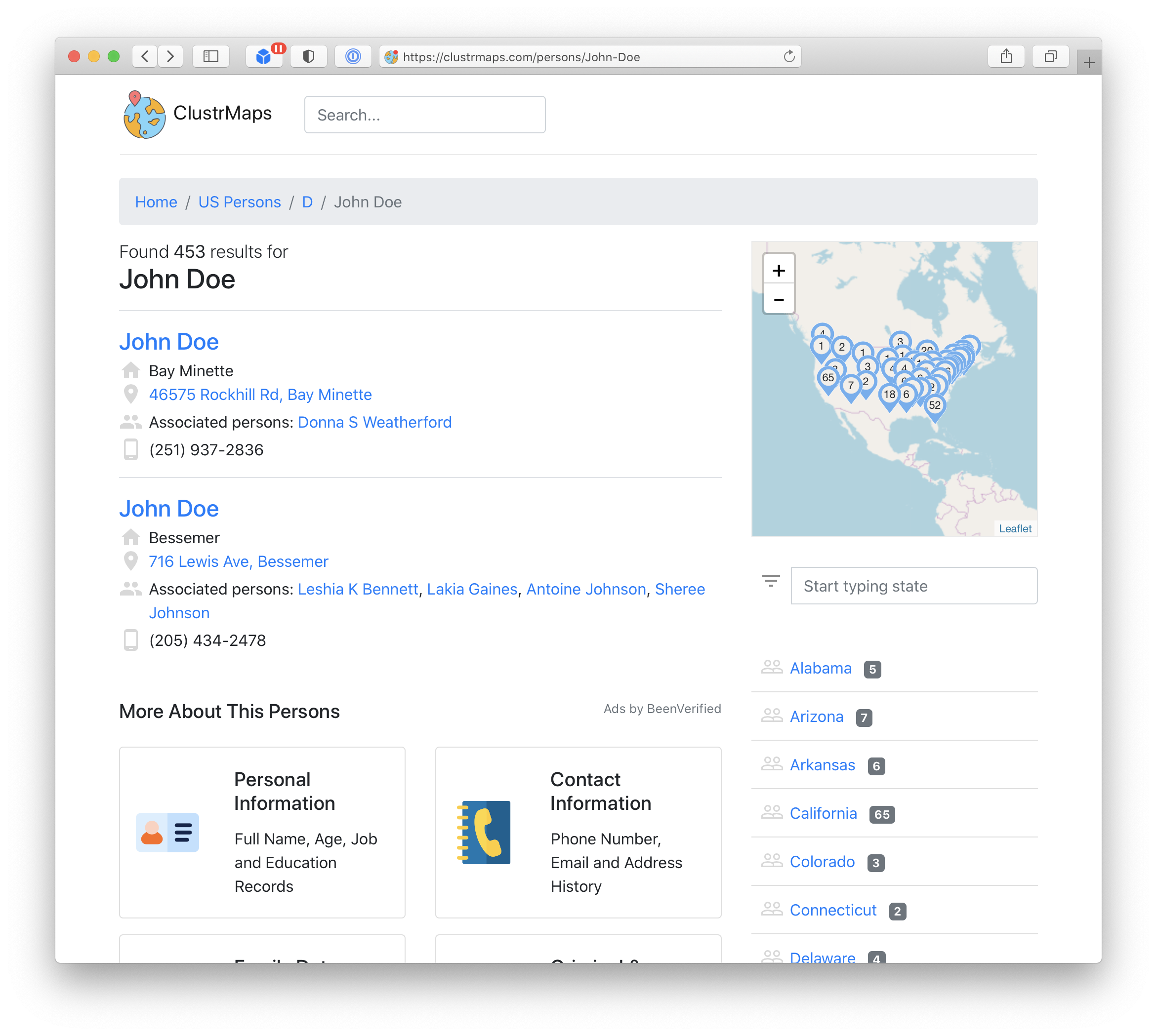Open the 46575 Rockhill Rd address link
The height and width of the screenshot is (1036, 1157).
click(260, 395)
